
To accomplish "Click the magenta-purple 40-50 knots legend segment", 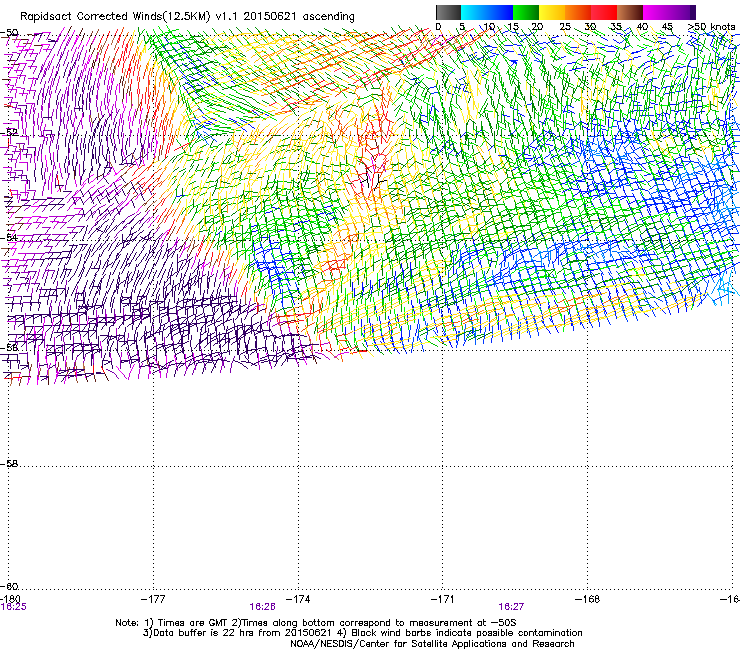I will coord(669,12).
